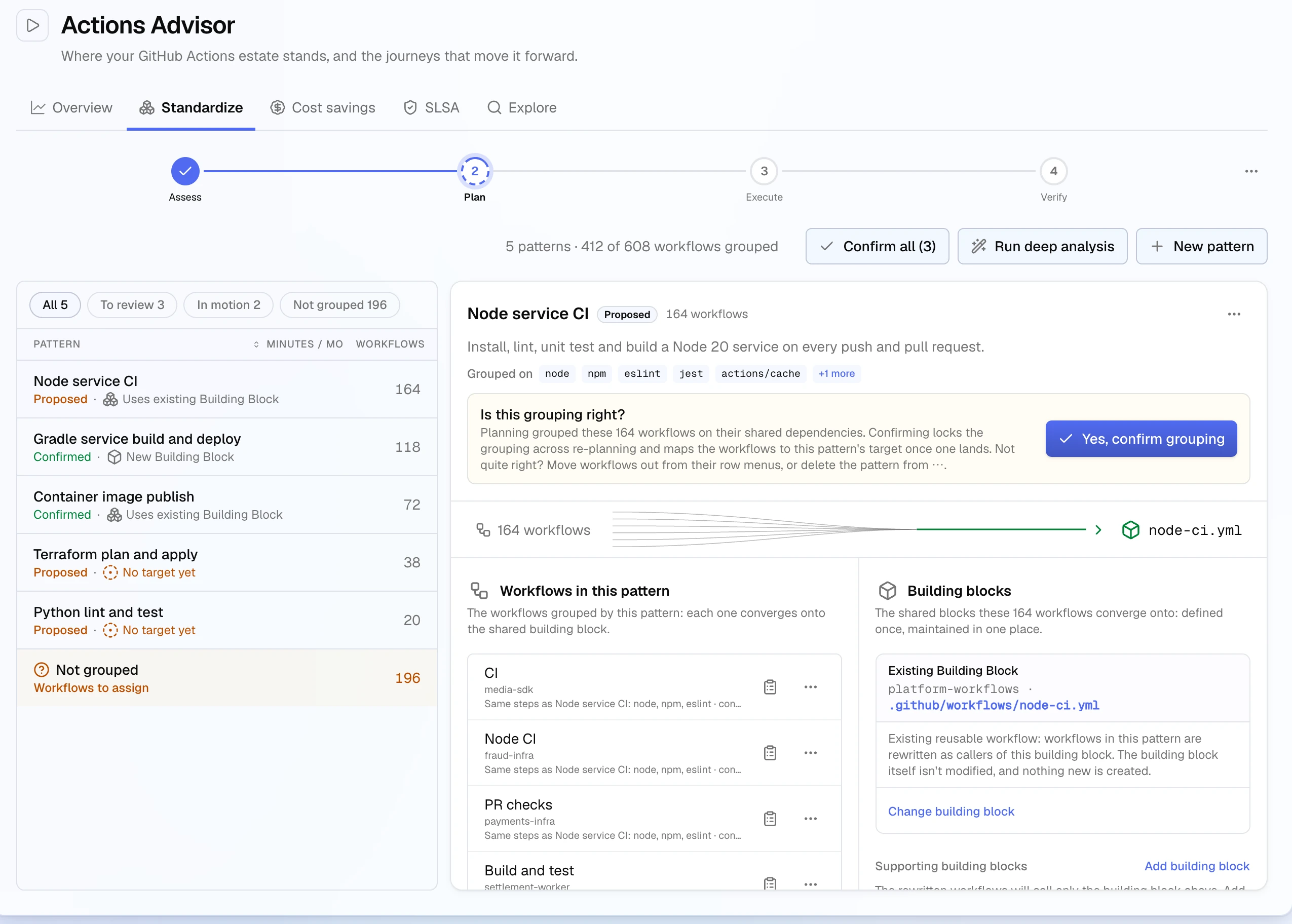Click the clipboard icon in Node CI row
The height and width of the screenshot is (924, 1292).
coord(770,753)
